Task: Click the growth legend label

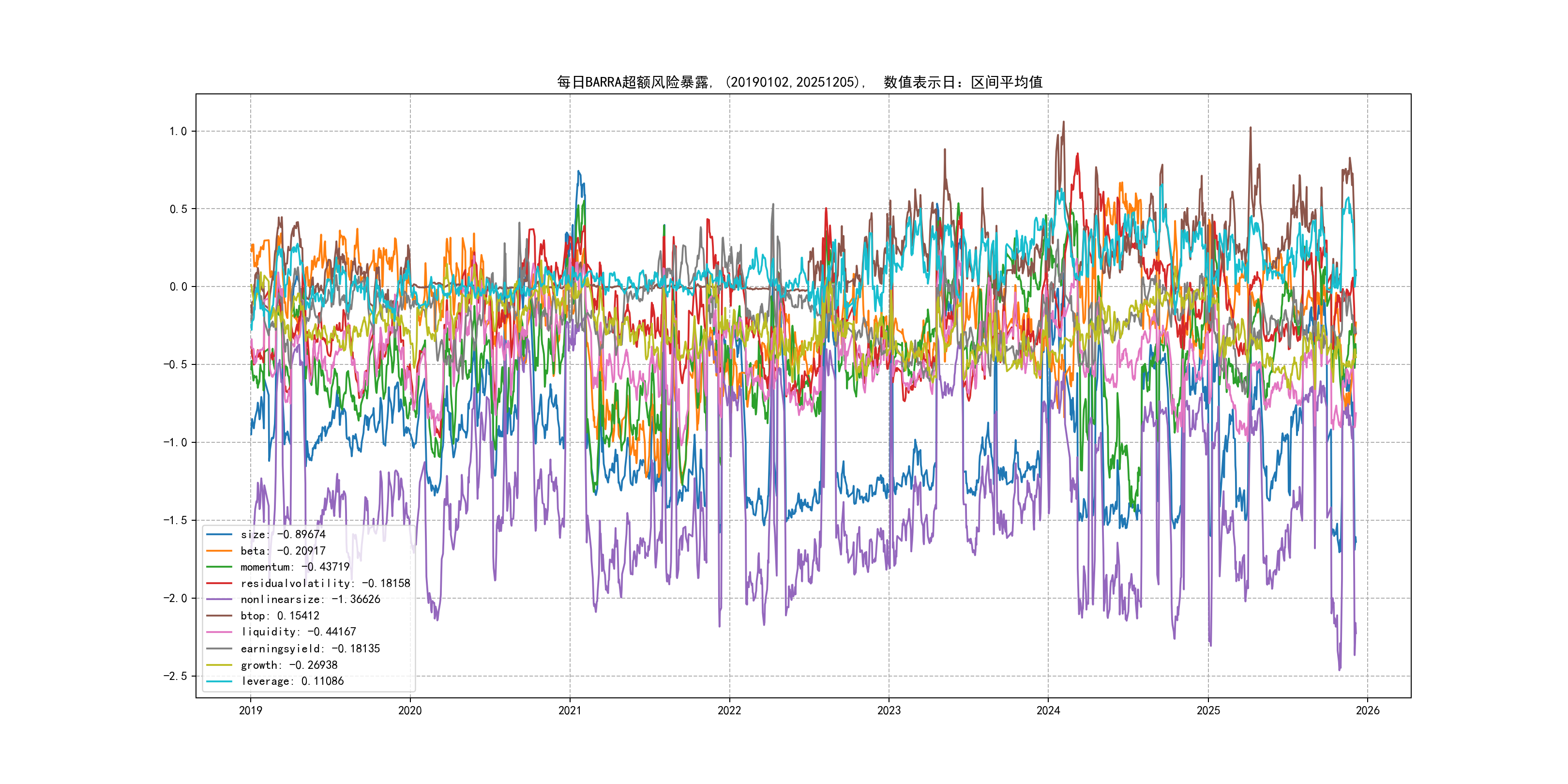Action: [289, 665]
